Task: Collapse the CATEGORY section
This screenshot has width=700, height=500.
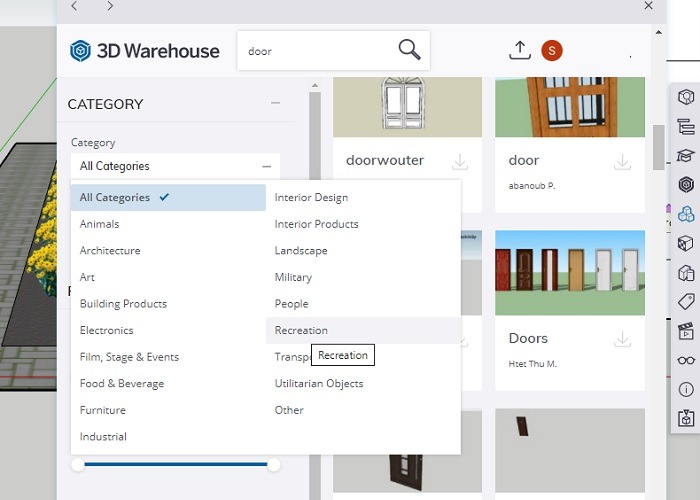Action: 275,103
